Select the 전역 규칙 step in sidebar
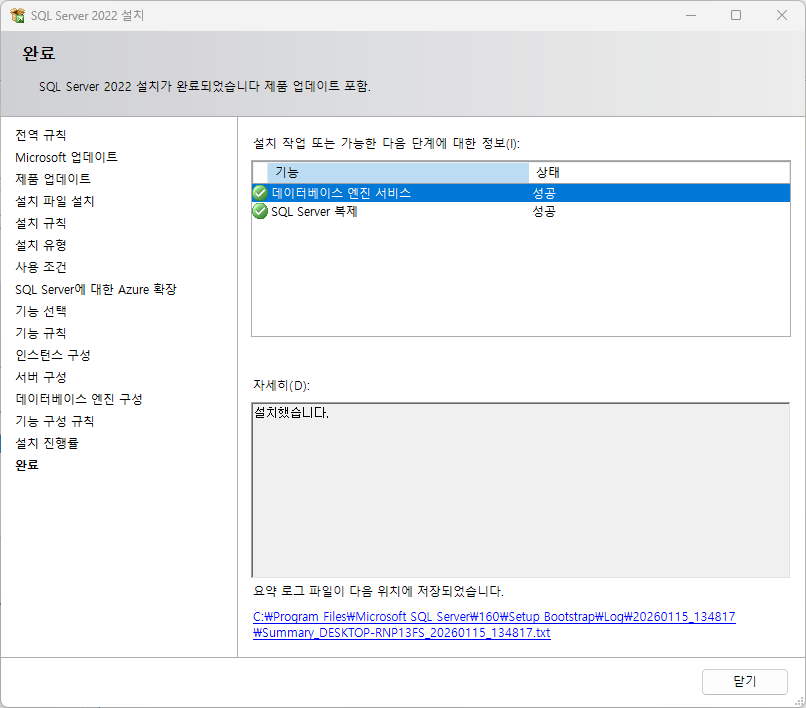Viewport: 806px width, 708px height. pos(41,135)
